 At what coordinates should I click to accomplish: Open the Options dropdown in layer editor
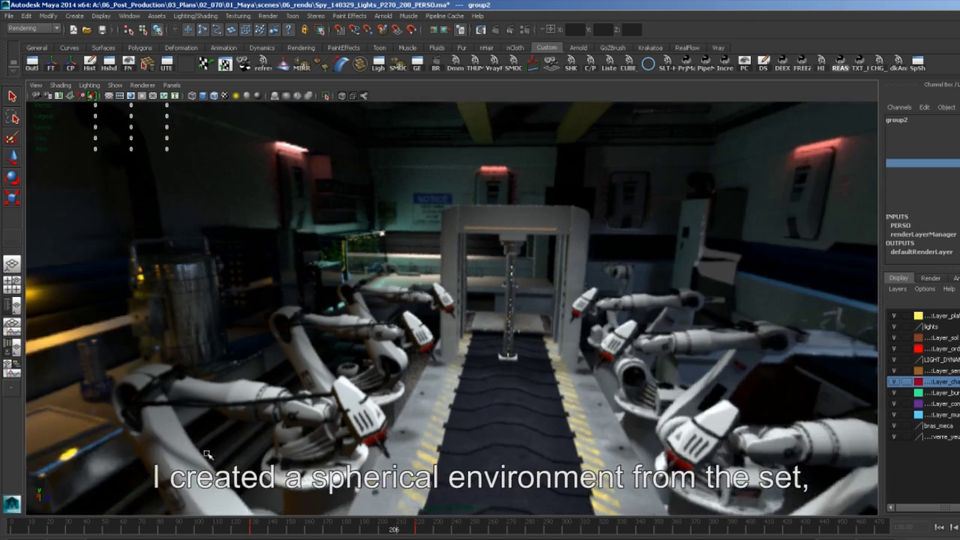point(924,289)
